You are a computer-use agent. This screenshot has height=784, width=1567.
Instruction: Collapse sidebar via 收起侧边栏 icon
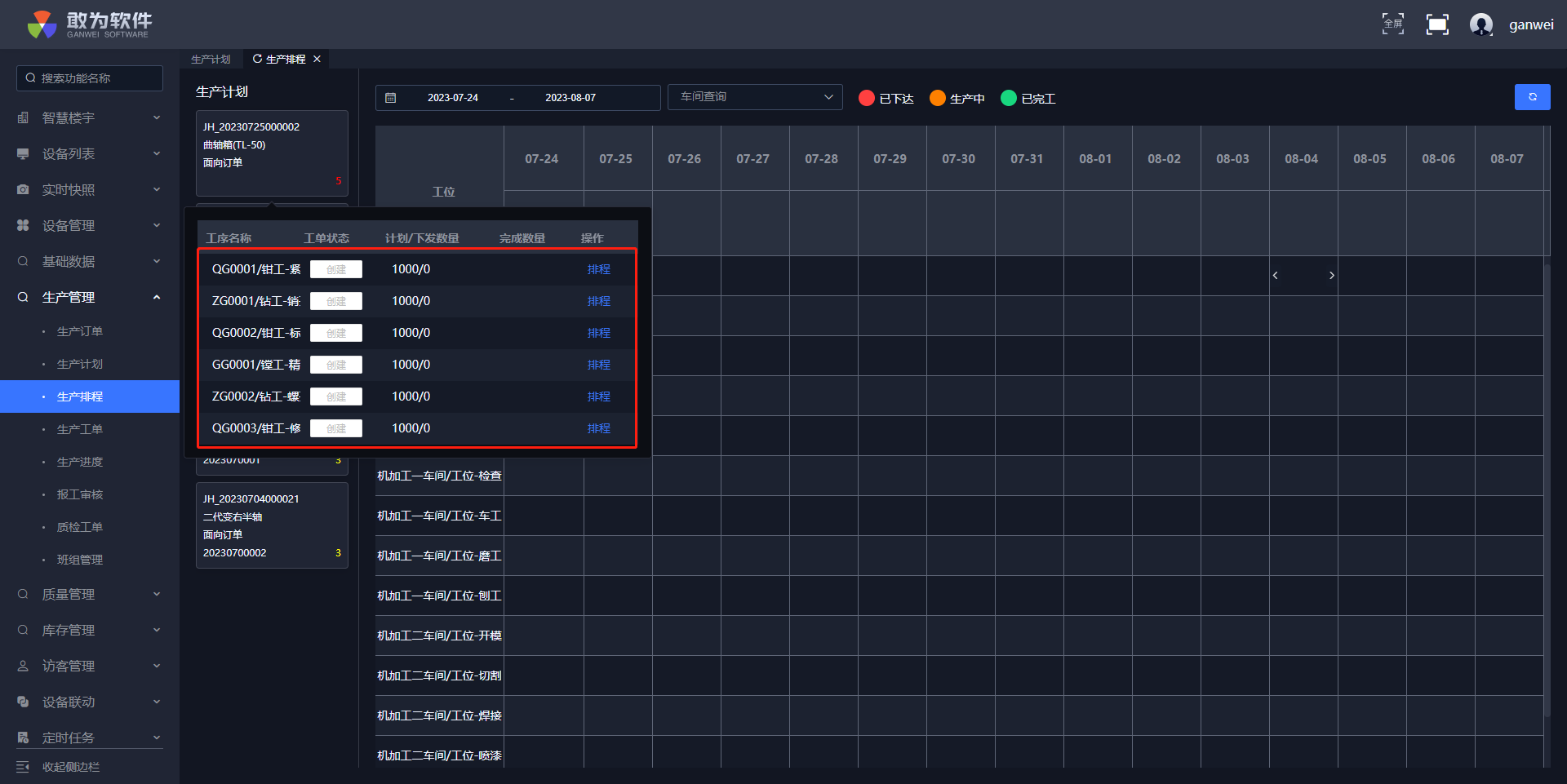click(x=23, y=767)
